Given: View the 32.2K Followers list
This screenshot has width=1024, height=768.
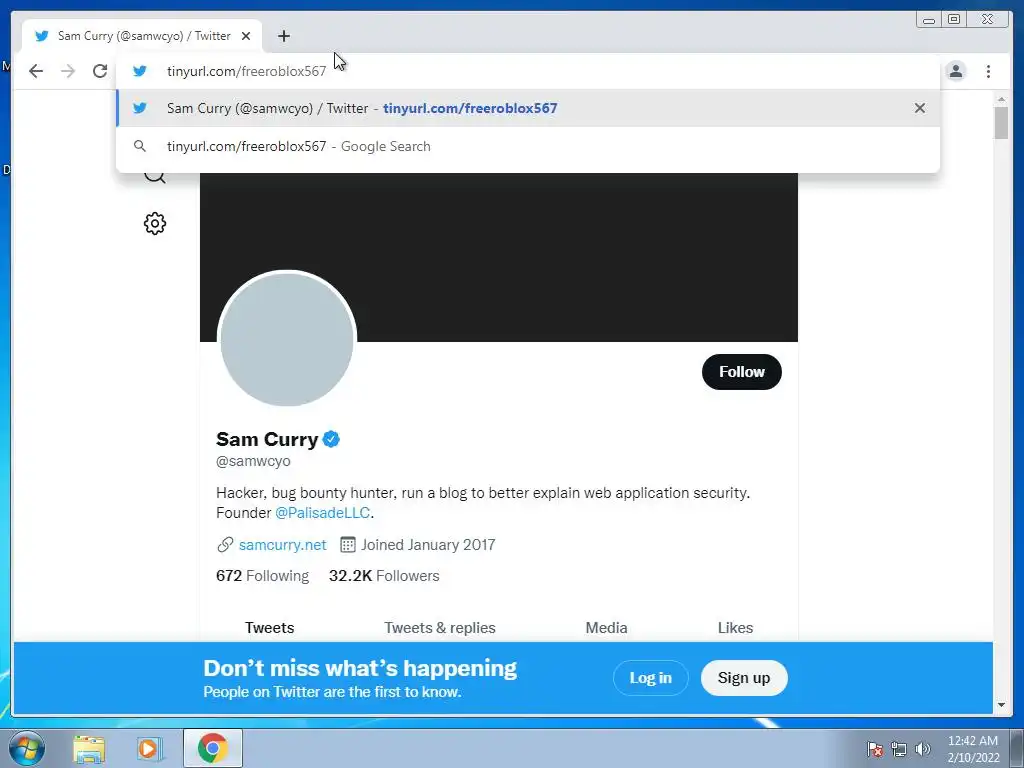Looking at the screenshot, I should [x=384, y=575].
